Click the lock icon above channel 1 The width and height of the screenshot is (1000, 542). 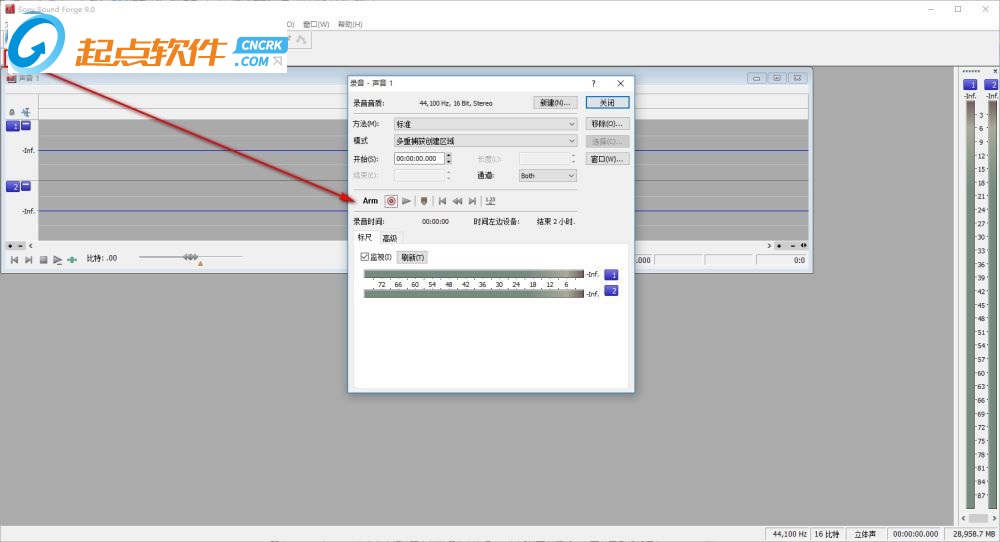click(12, 112)
